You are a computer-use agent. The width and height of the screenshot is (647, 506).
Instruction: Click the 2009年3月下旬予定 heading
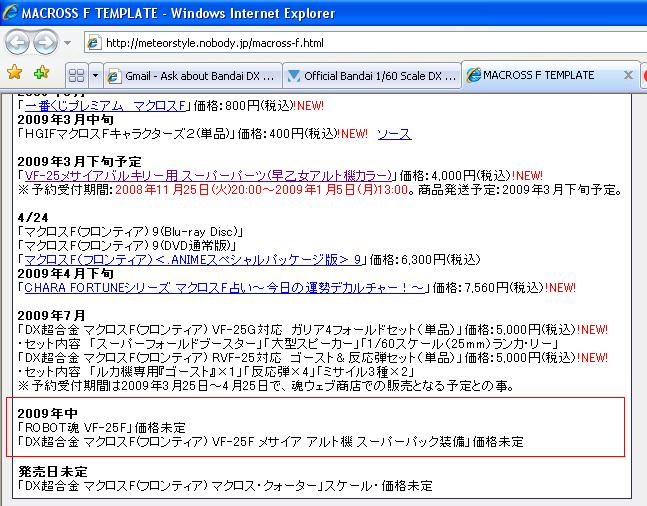(x=80, y=162)
